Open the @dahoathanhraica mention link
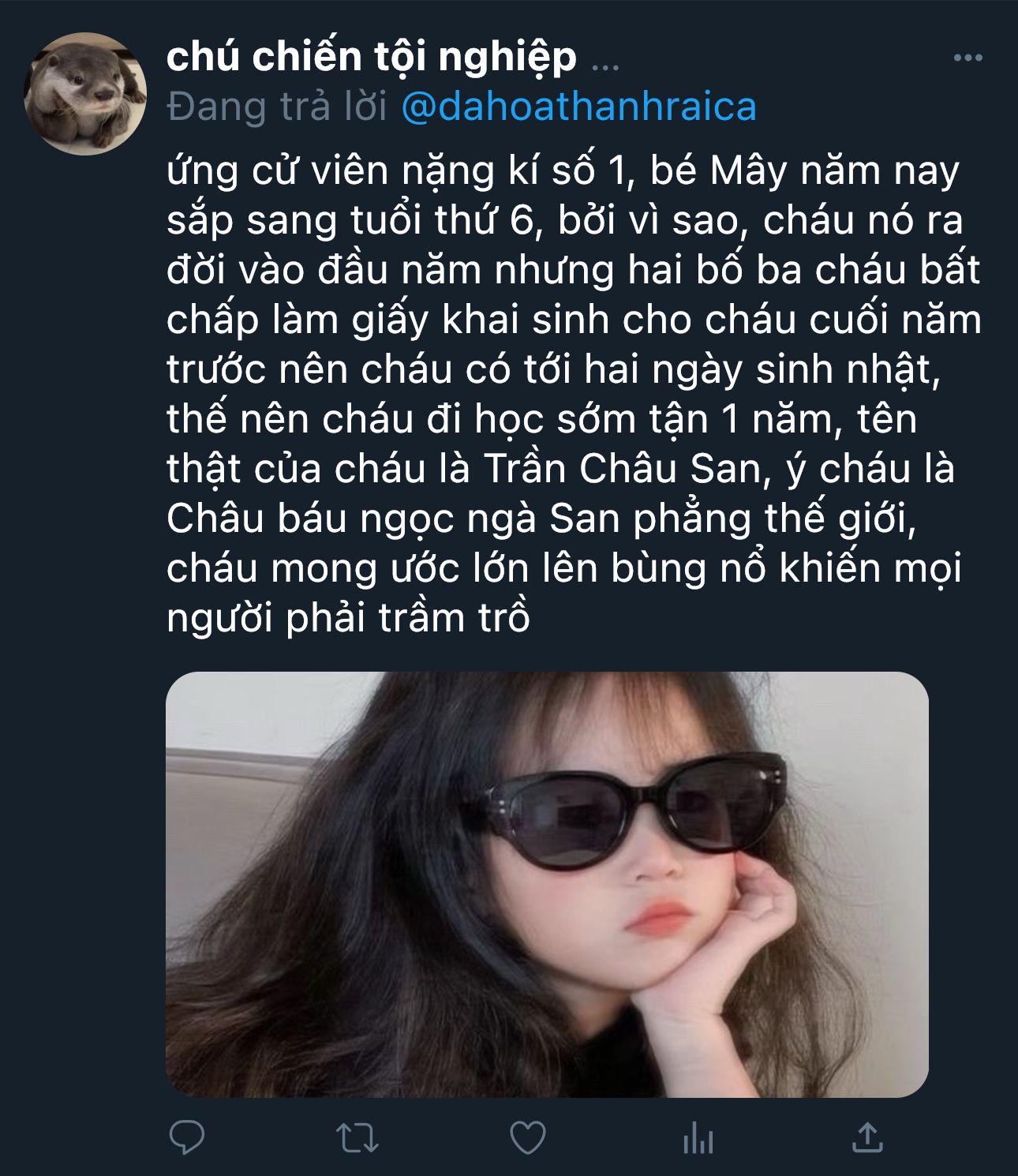This screenshot has width=1018, height=1176. click(x=579, y=107)
